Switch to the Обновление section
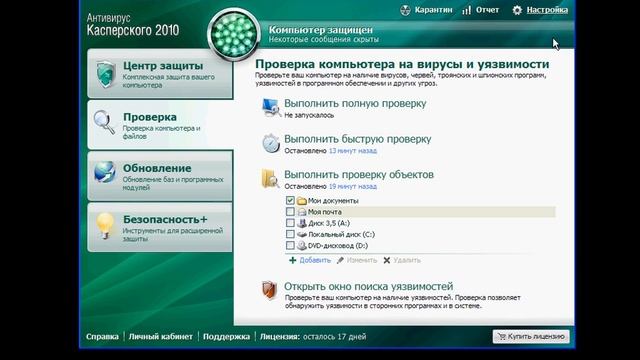Image resolution: width=640 pixels, height=360 pixels. (160, 176)
